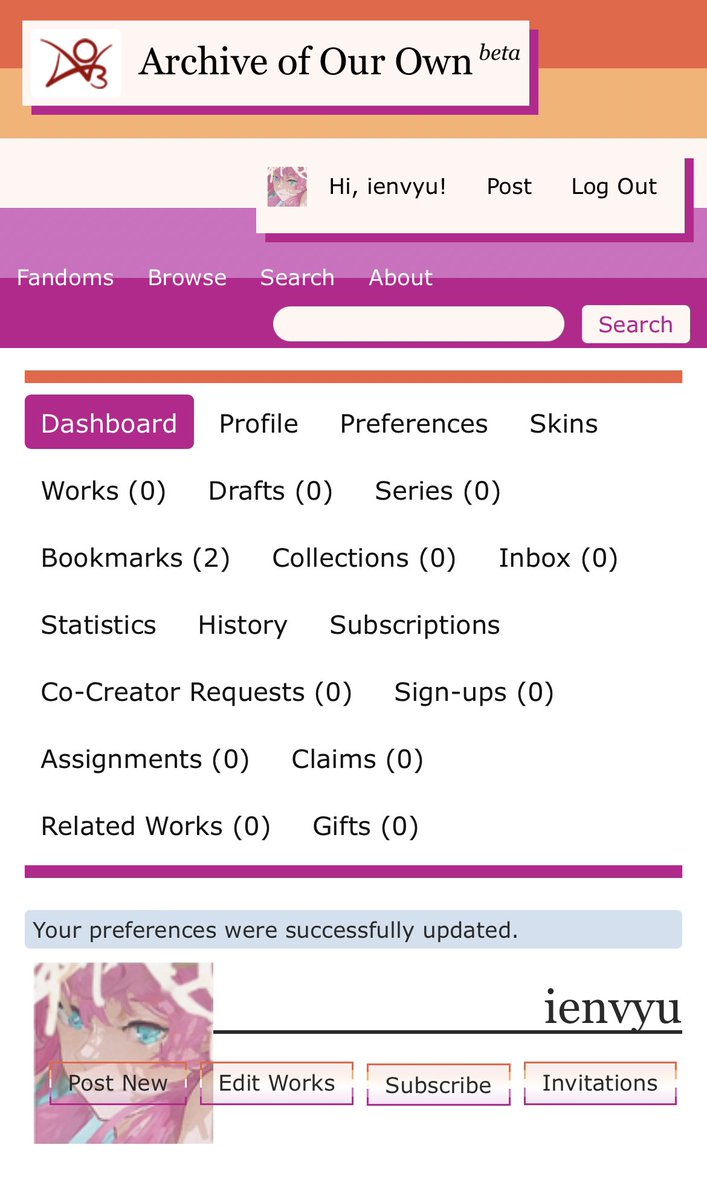
Task: Click the Invitations button
Action: pyautogui.click(x=600, y=1083)
